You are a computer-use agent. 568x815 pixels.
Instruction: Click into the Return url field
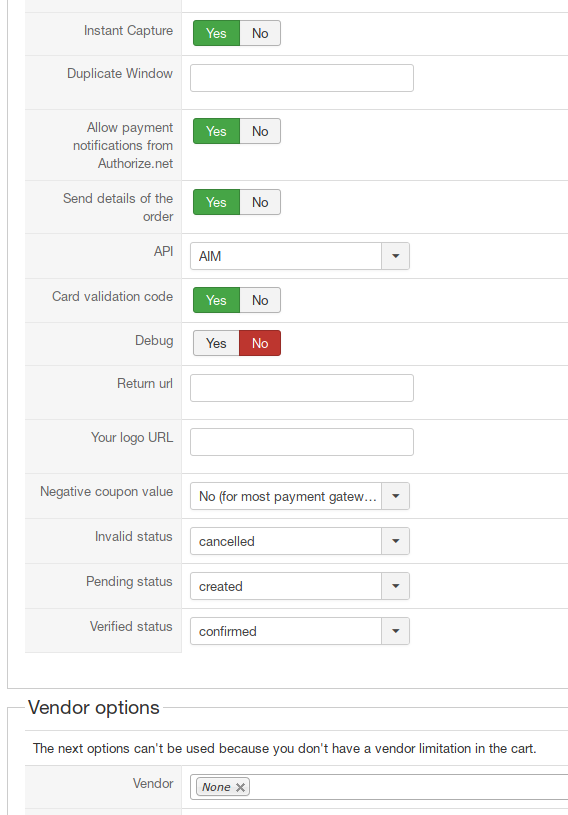click(302, 388)
